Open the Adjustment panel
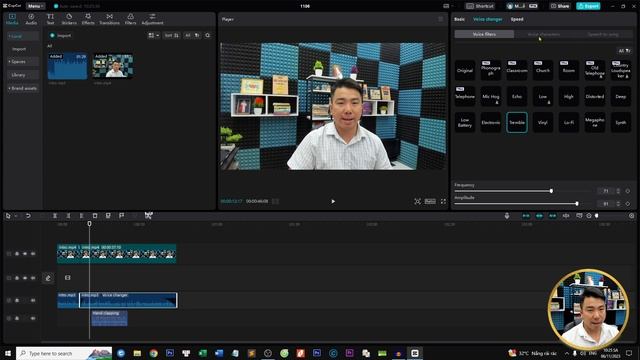 click(x=152, y=19)
